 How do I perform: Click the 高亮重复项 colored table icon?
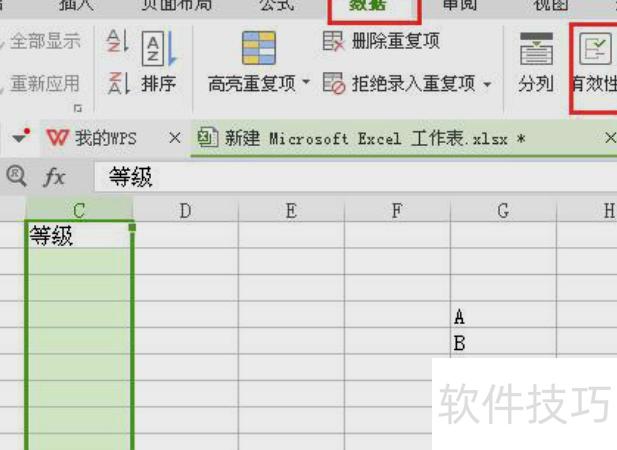(259, 48)
